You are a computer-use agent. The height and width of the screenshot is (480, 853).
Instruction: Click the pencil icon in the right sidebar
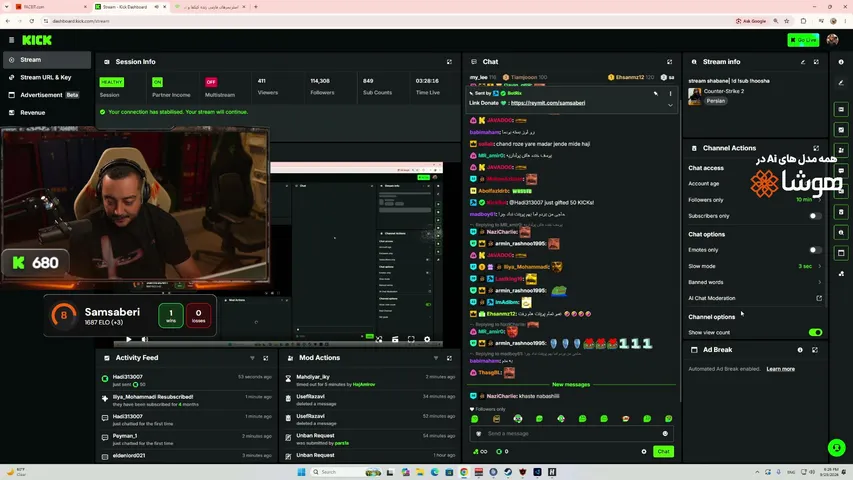(841, 83)
